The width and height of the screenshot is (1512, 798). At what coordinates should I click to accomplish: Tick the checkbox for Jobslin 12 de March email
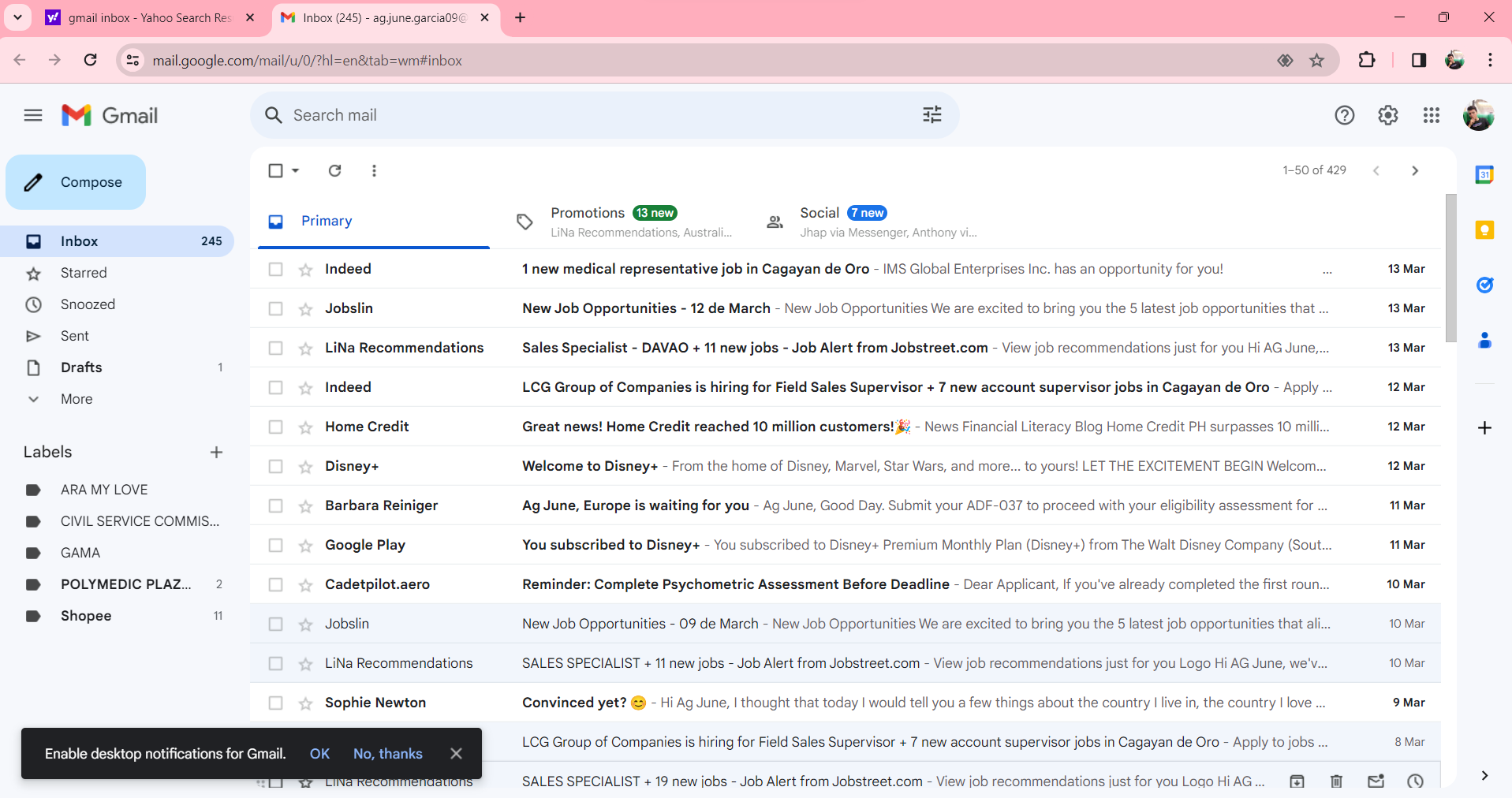(x=275, y=308)
